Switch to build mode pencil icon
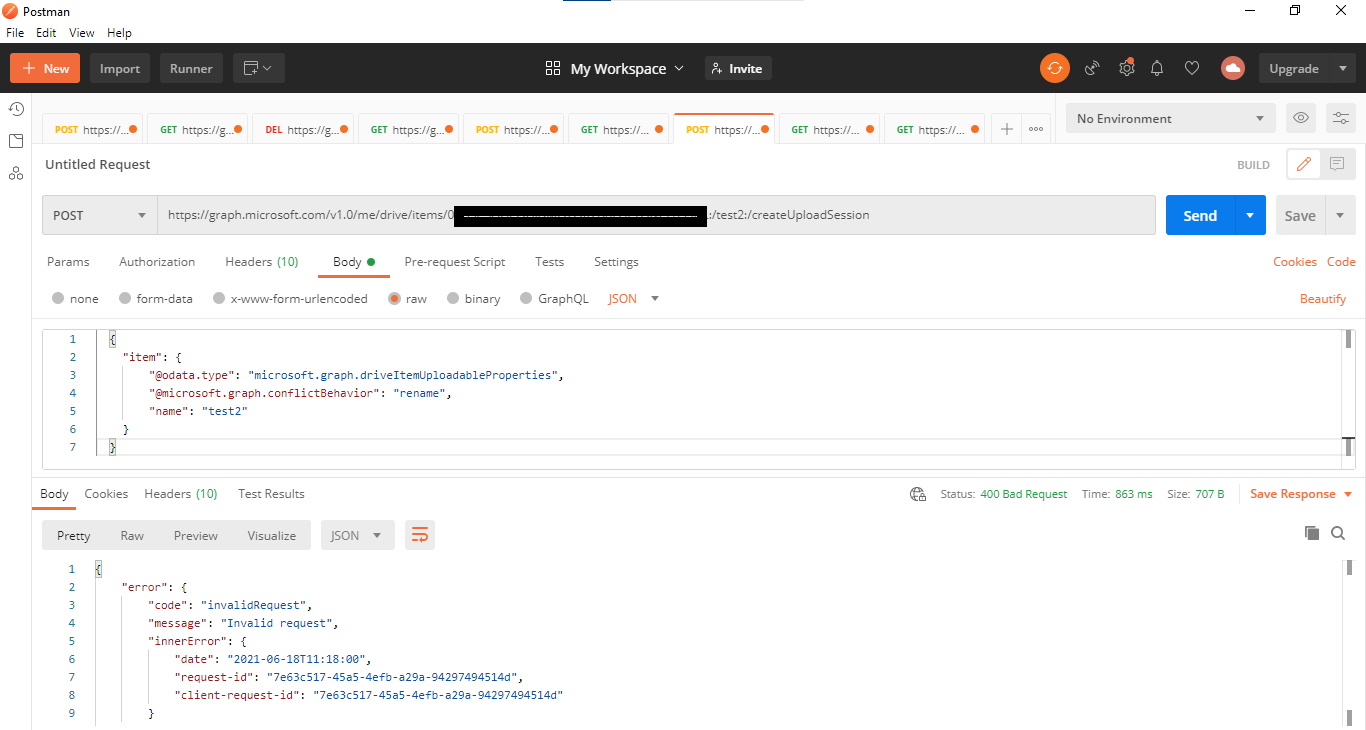 click(1303, 164)
